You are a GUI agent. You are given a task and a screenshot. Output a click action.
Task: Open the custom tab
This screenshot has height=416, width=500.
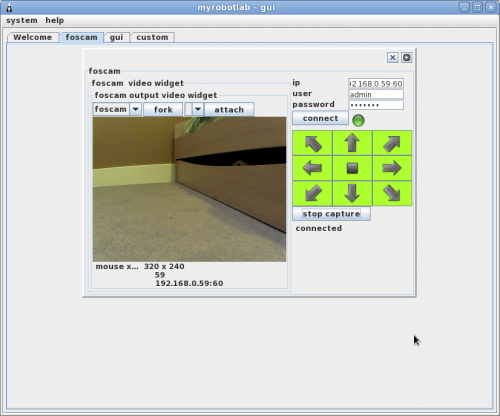click(x=152, y=37)
